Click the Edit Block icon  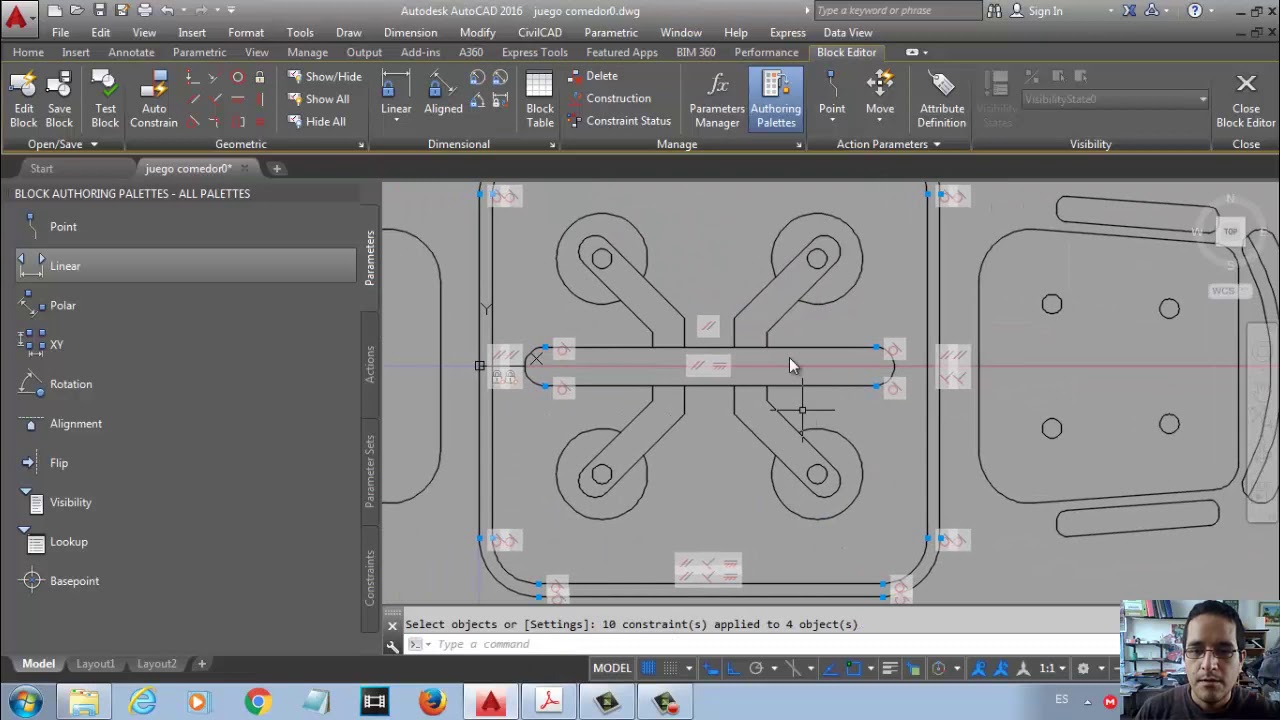coord(23,99)
